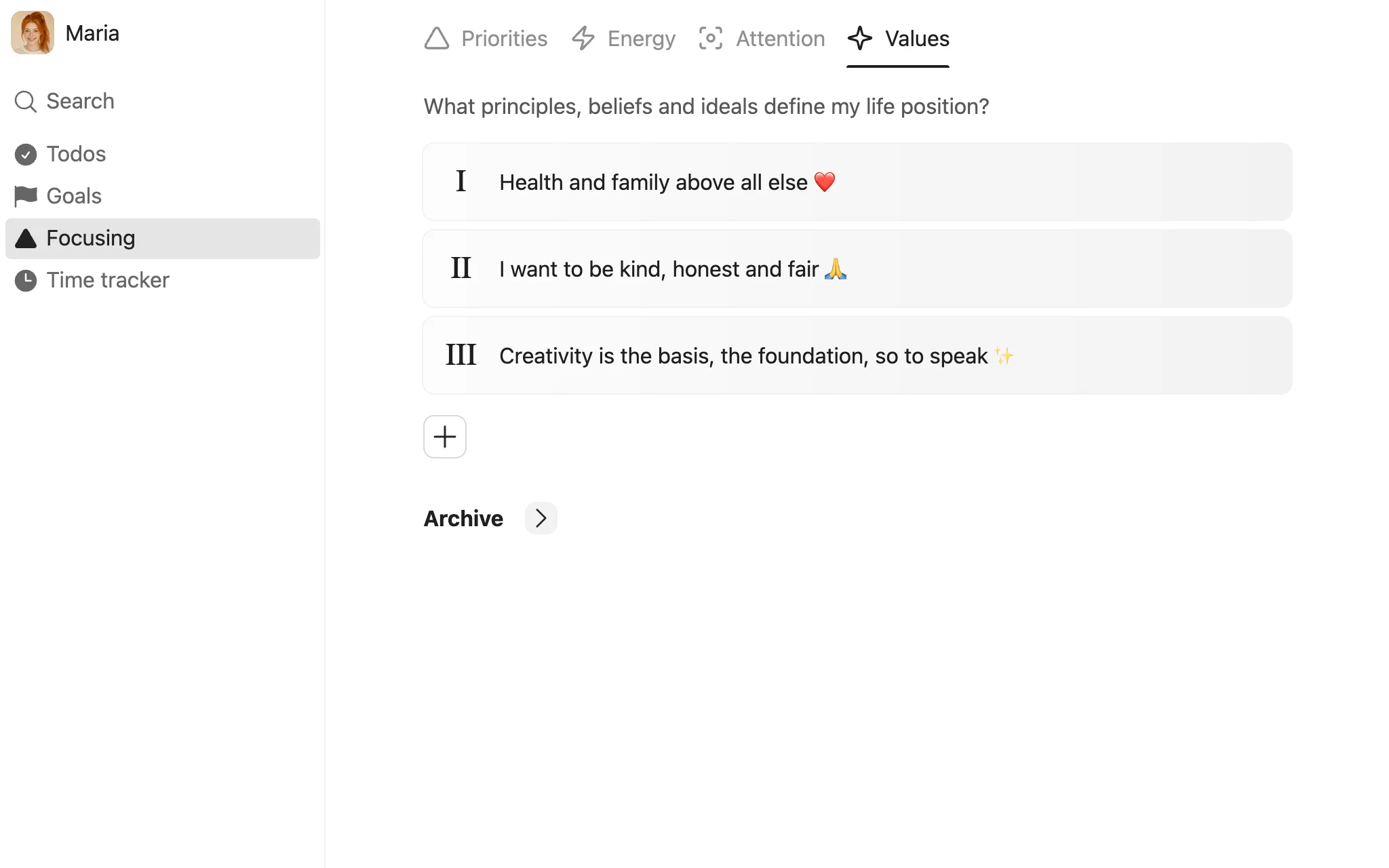Switch to the Priorities tab

486,39
